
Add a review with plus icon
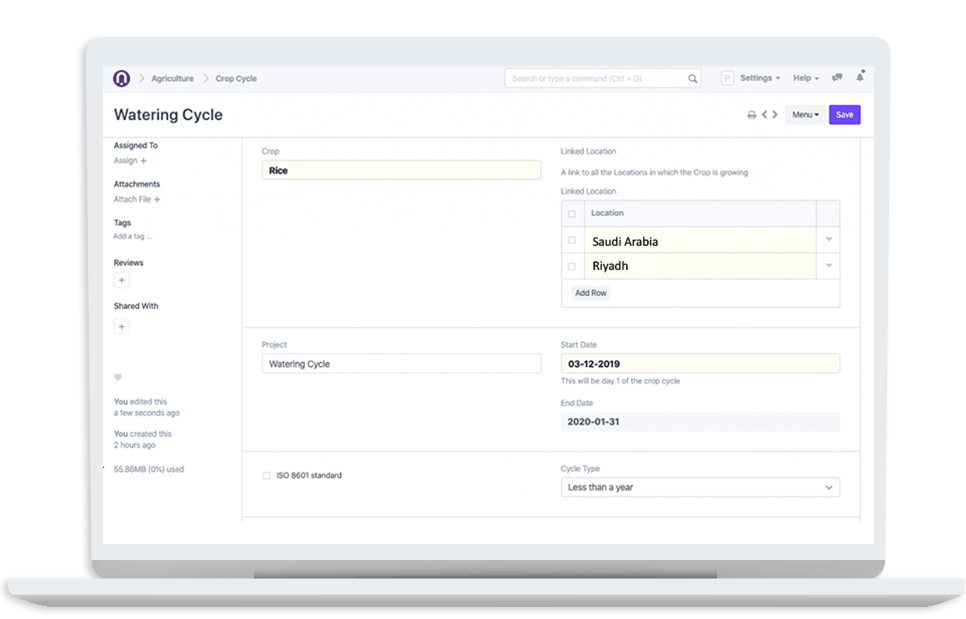[122, 280]
